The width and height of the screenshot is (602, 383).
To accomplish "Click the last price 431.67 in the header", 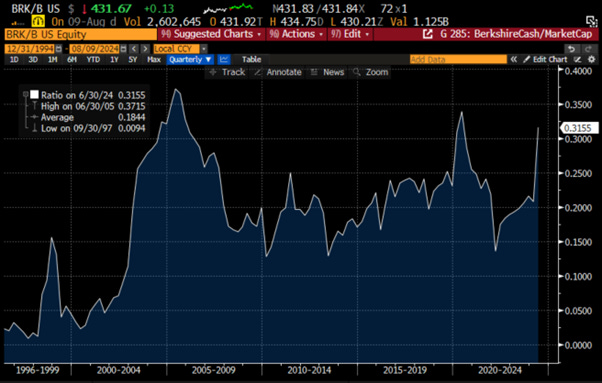I will [111, 8].
